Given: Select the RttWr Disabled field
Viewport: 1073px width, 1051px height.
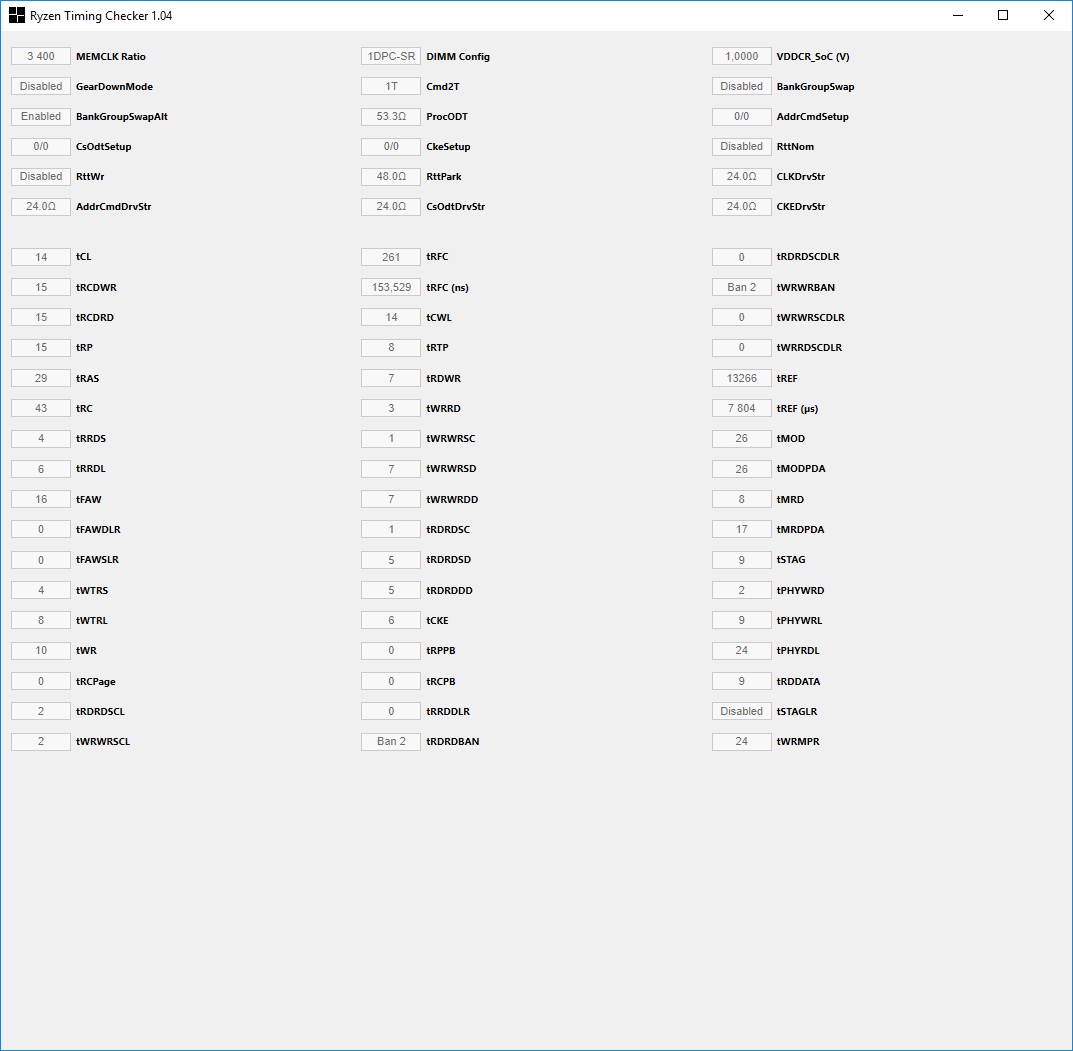Looking at the screenshot, I should 41,177.
